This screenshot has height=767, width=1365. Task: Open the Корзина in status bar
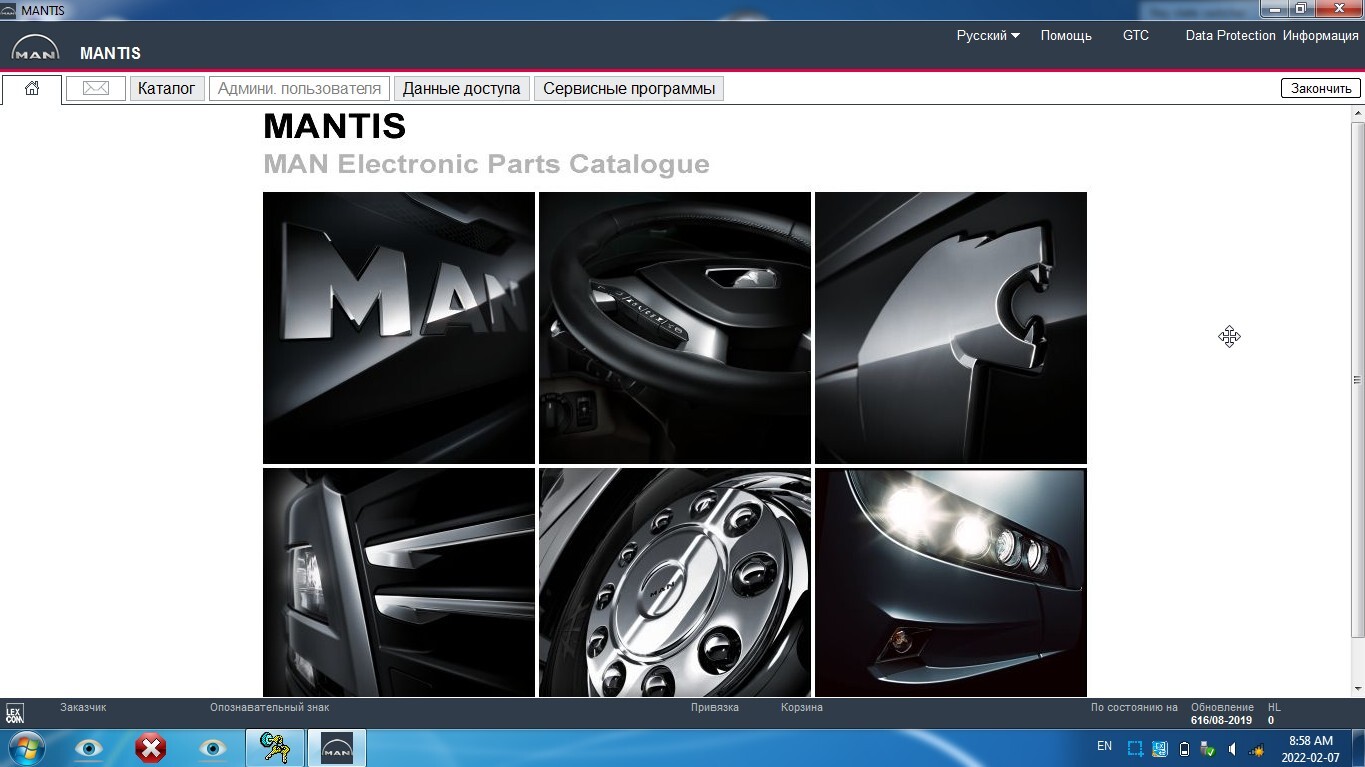802,707
